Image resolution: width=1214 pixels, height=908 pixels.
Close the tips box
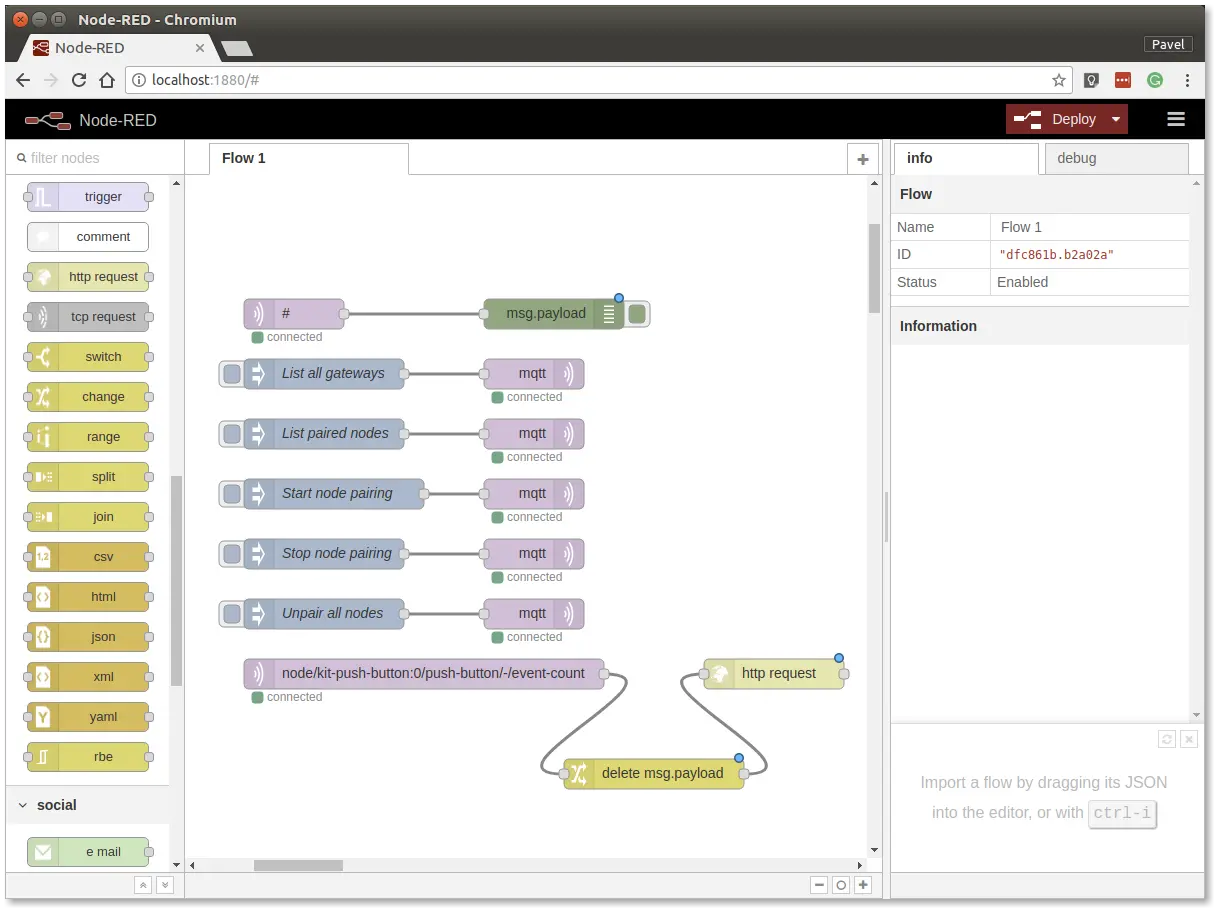click(1188, 739)
